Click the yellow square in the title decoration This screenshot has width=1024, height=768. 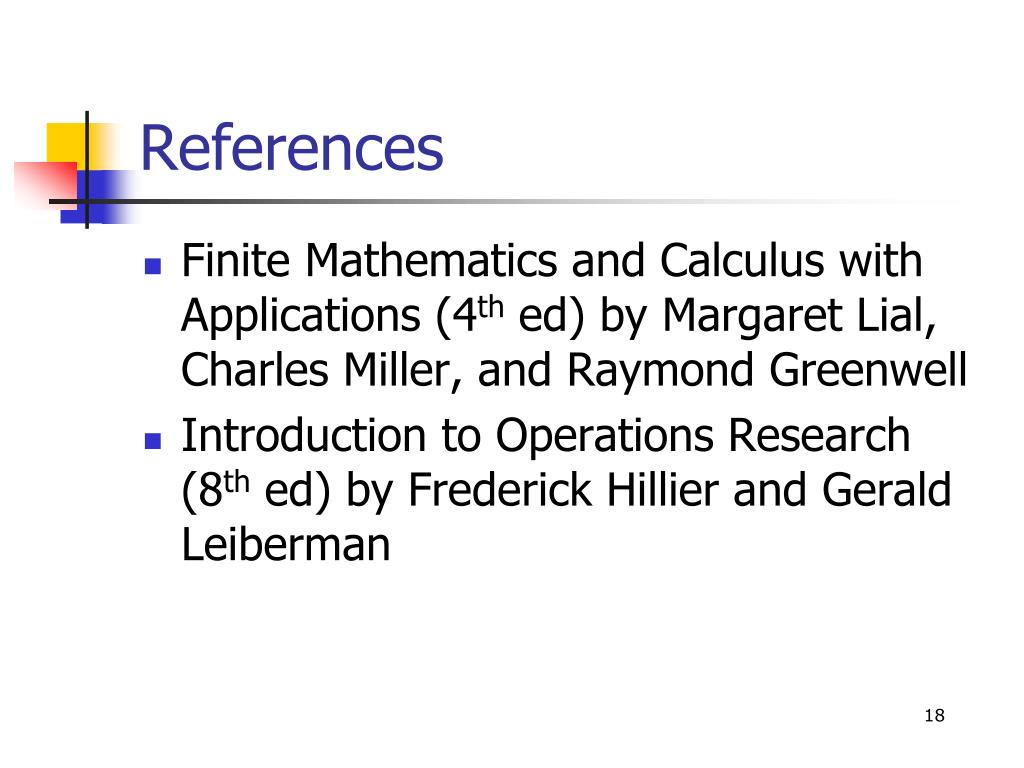pos(67,145)
